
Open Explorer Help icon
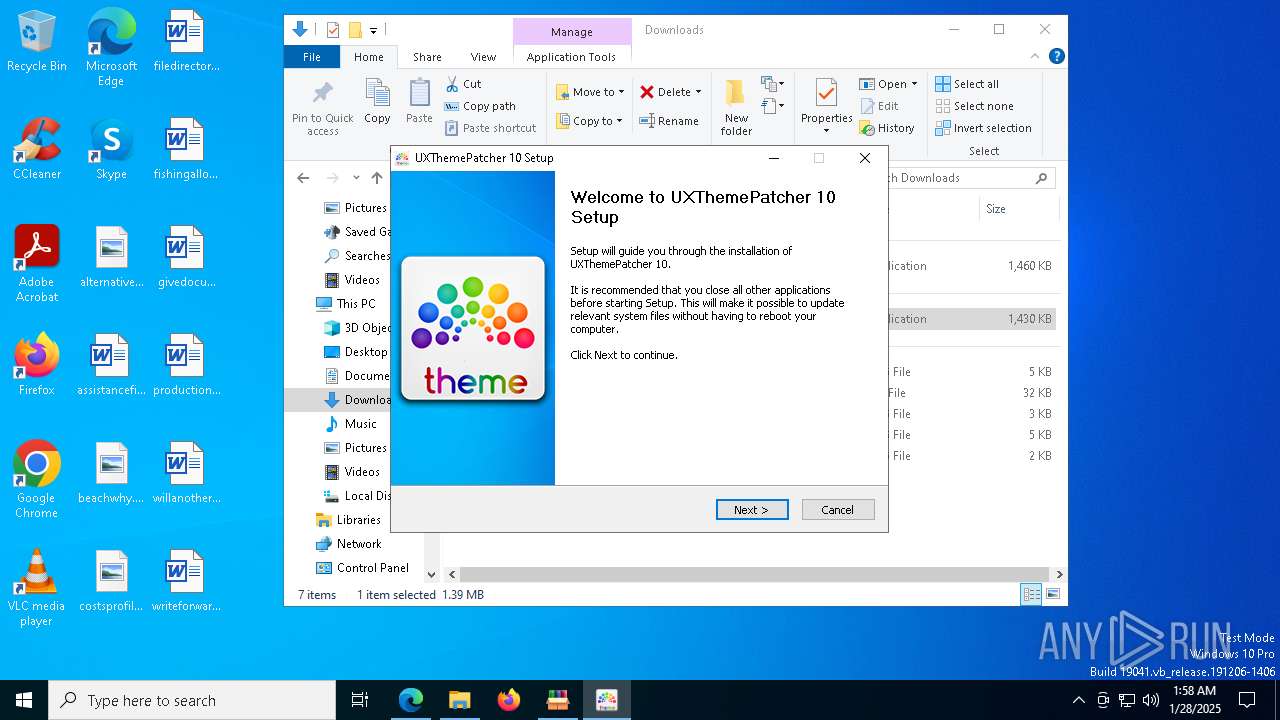1056,57
